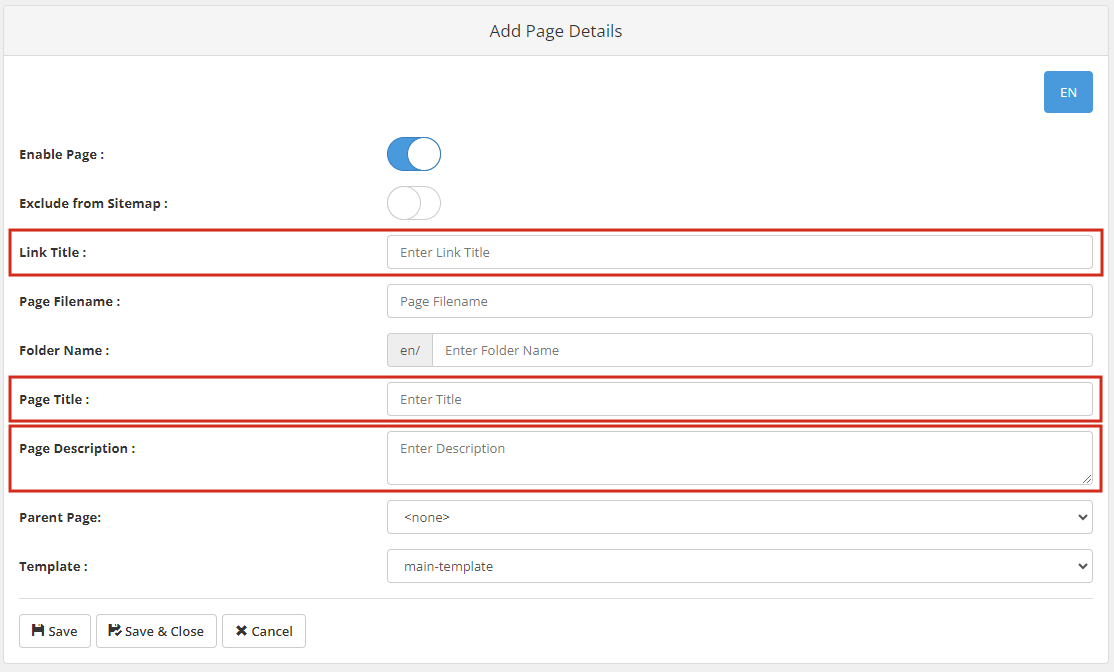The image size is (1114, 672).
Task: Click the resize handle of Page Description
Action: [x=1087, y=481]
